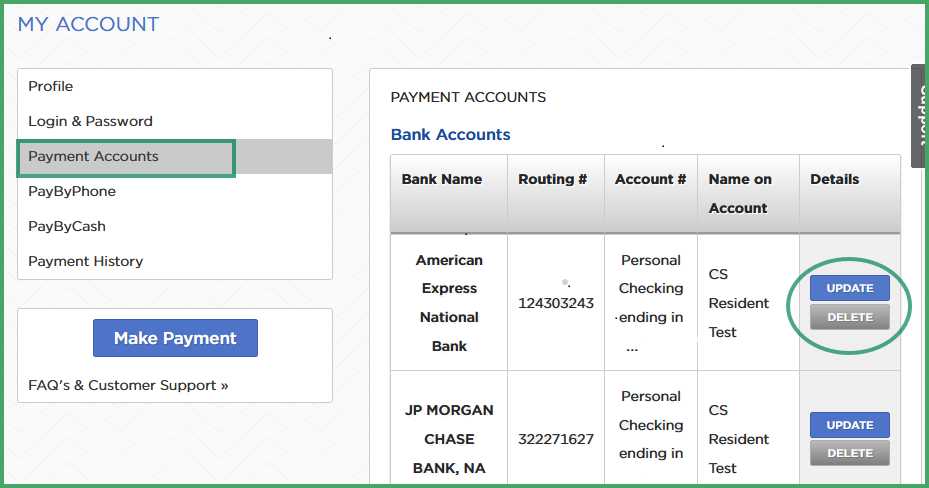Open the Support side tab
Viewport: 929px width, 488px height.
(x=920, y=116)
